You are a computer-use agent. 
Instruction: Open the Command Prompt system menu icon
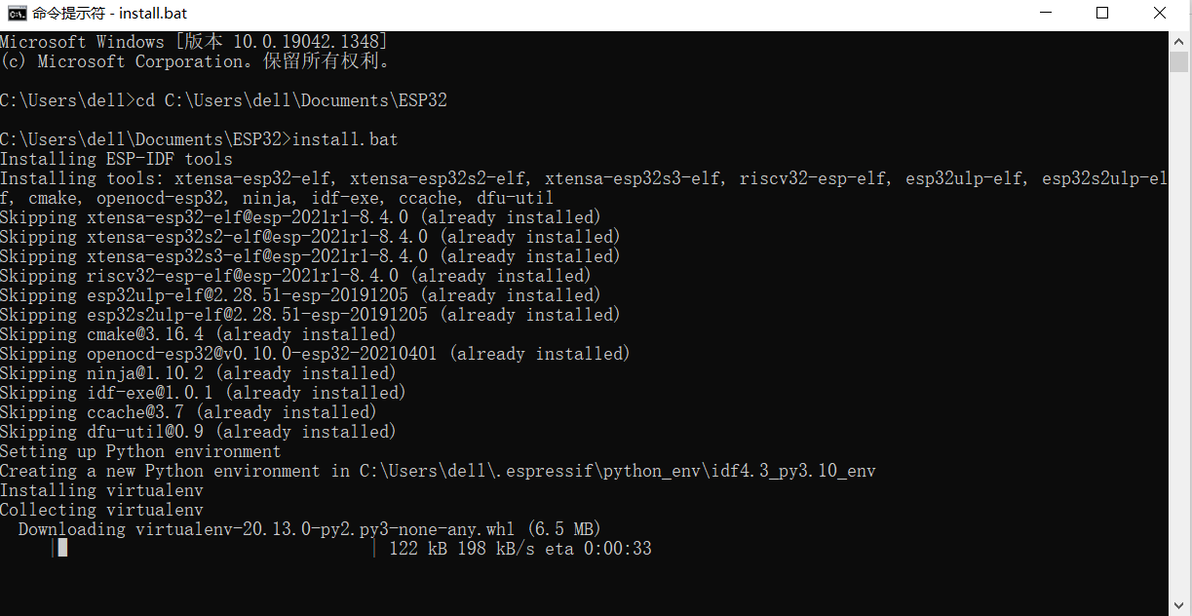(17, 13)
